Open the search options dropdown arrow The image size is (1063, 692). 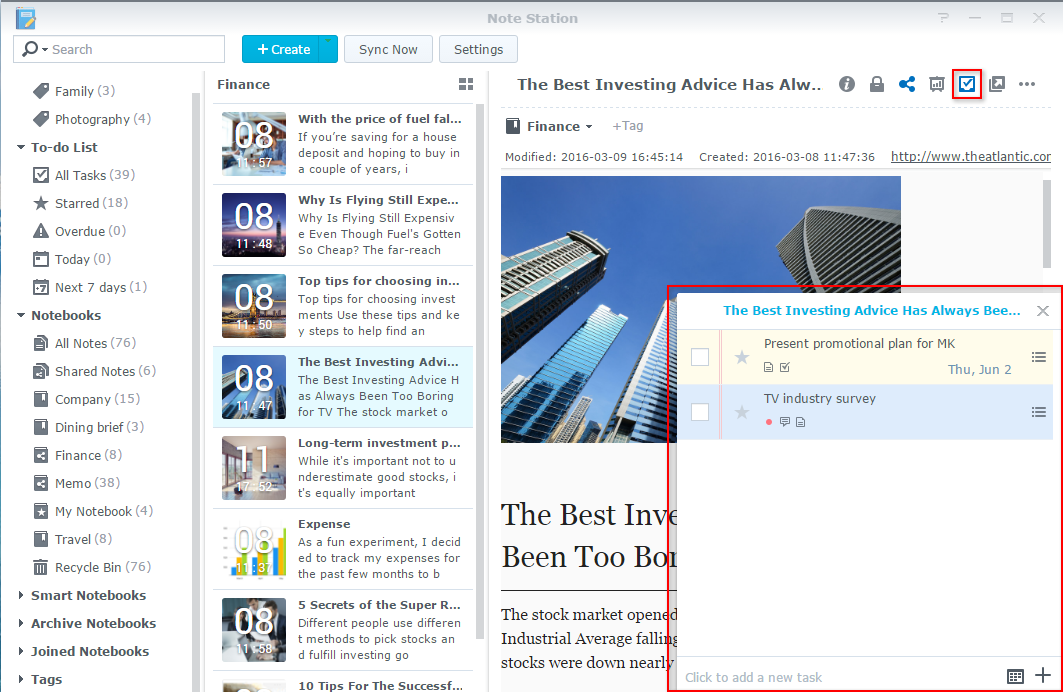(45, 50)
